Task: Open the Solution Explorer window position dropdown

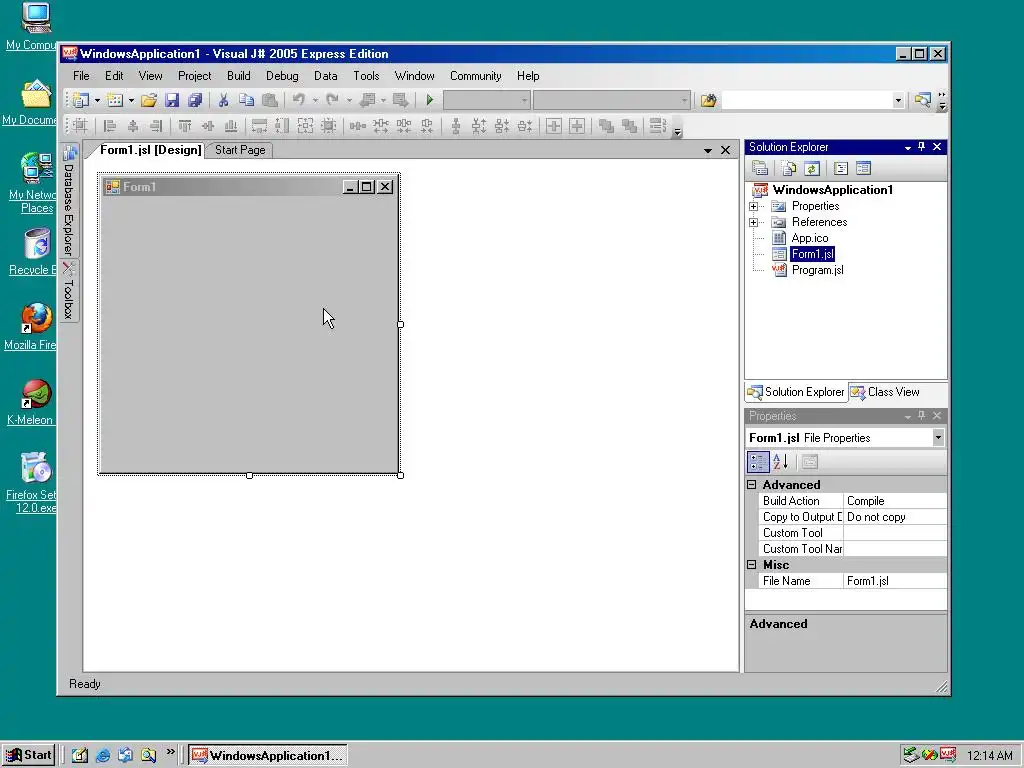Action: (908, 148)
